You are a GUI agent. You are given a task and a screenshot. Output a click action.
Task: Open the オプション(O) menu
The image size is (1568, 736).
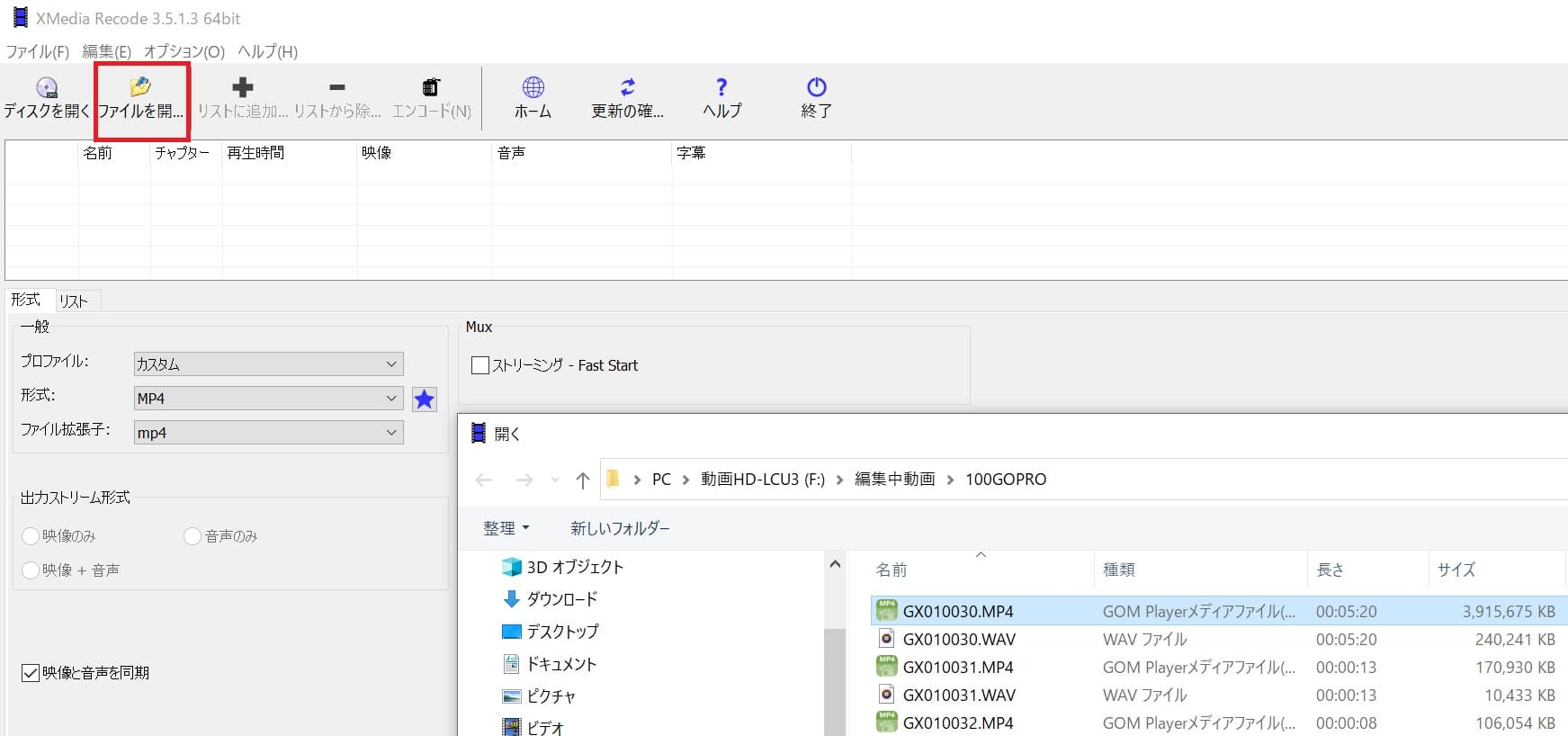(184, 51)
